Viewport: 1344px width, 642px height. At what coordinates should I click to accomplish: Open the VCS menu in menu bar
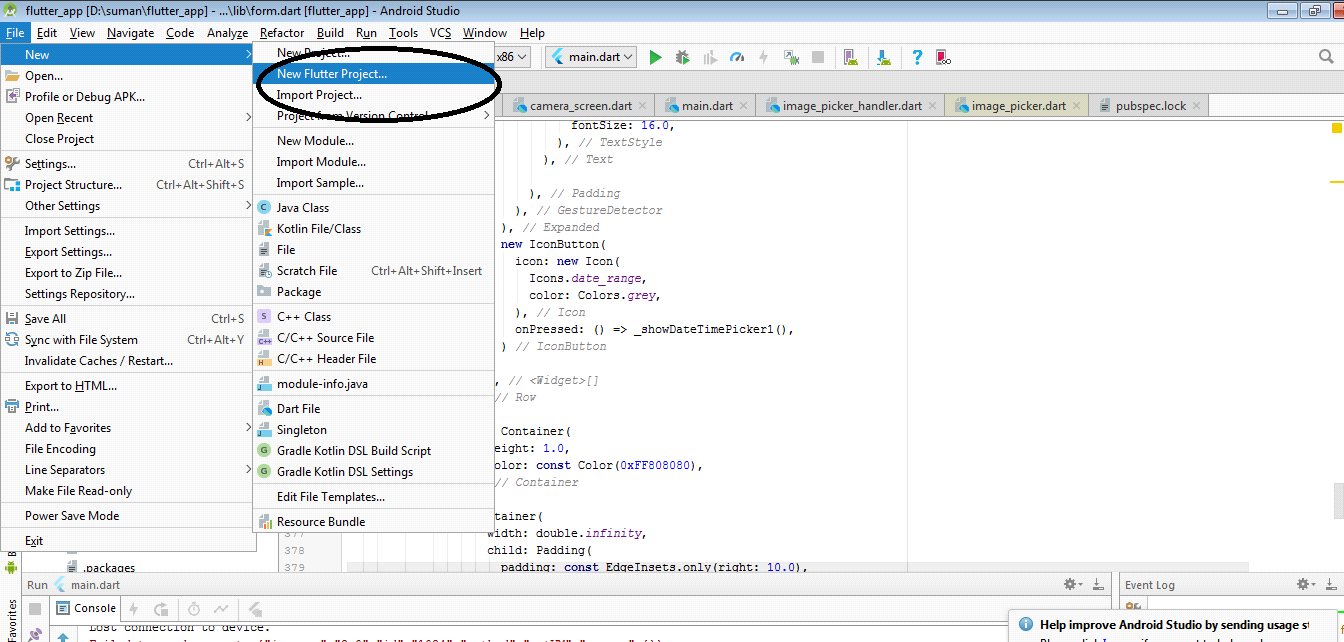click(x=441, y=33)
